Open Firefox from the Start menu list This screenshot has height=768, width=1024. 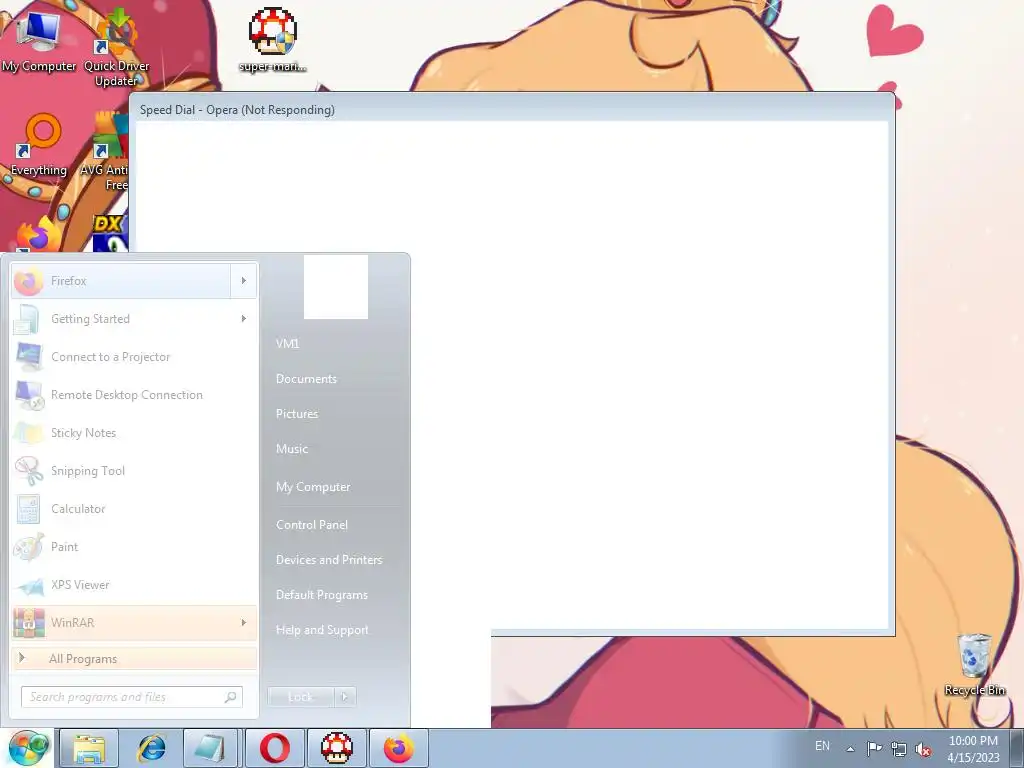121,281
